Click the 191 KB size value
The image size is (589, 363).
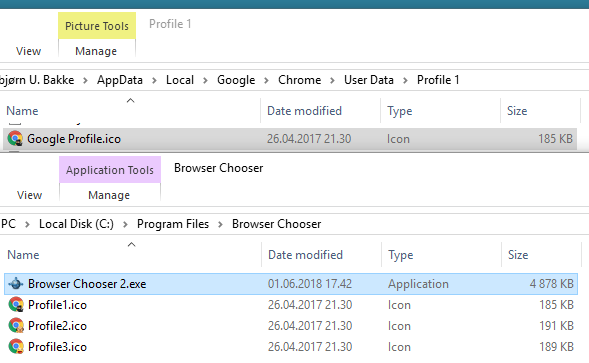[557, 326]
